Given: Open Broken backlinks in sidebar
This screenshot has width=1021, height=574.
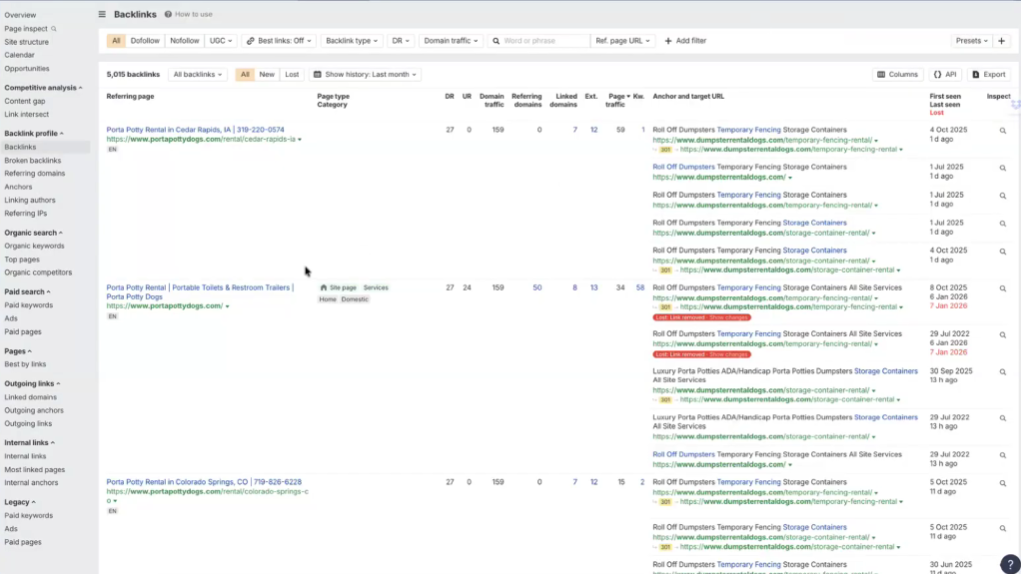Looking at the screenshot, I should pyautogui.click(x=32, y=160).
